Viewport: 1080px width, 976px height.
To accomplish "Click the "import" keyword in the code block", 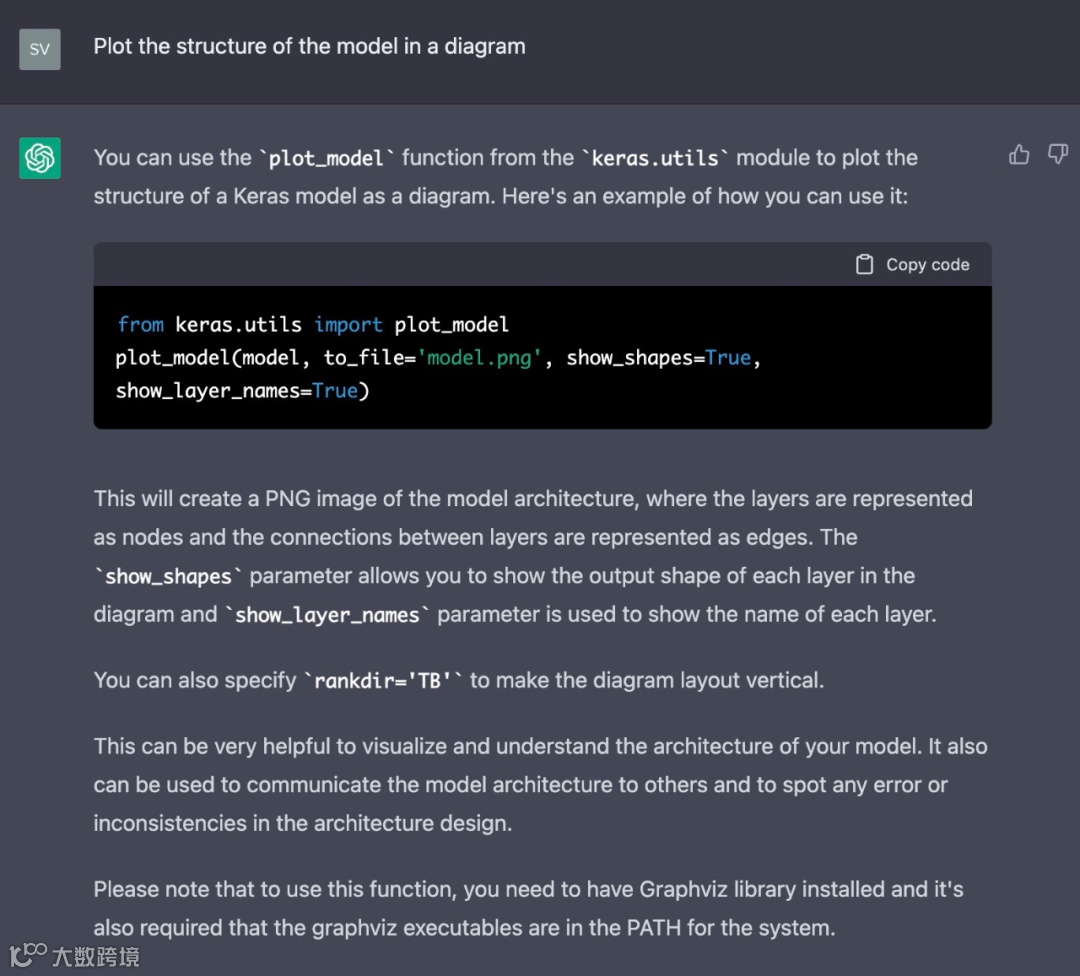I will (348, 325).
